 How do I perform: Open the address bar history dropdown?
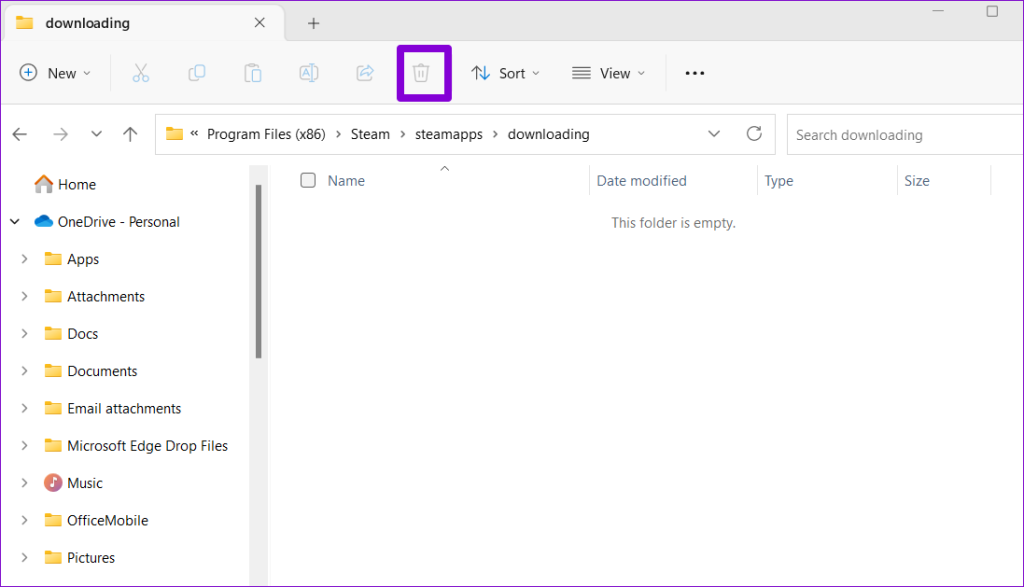click(714, 134)
